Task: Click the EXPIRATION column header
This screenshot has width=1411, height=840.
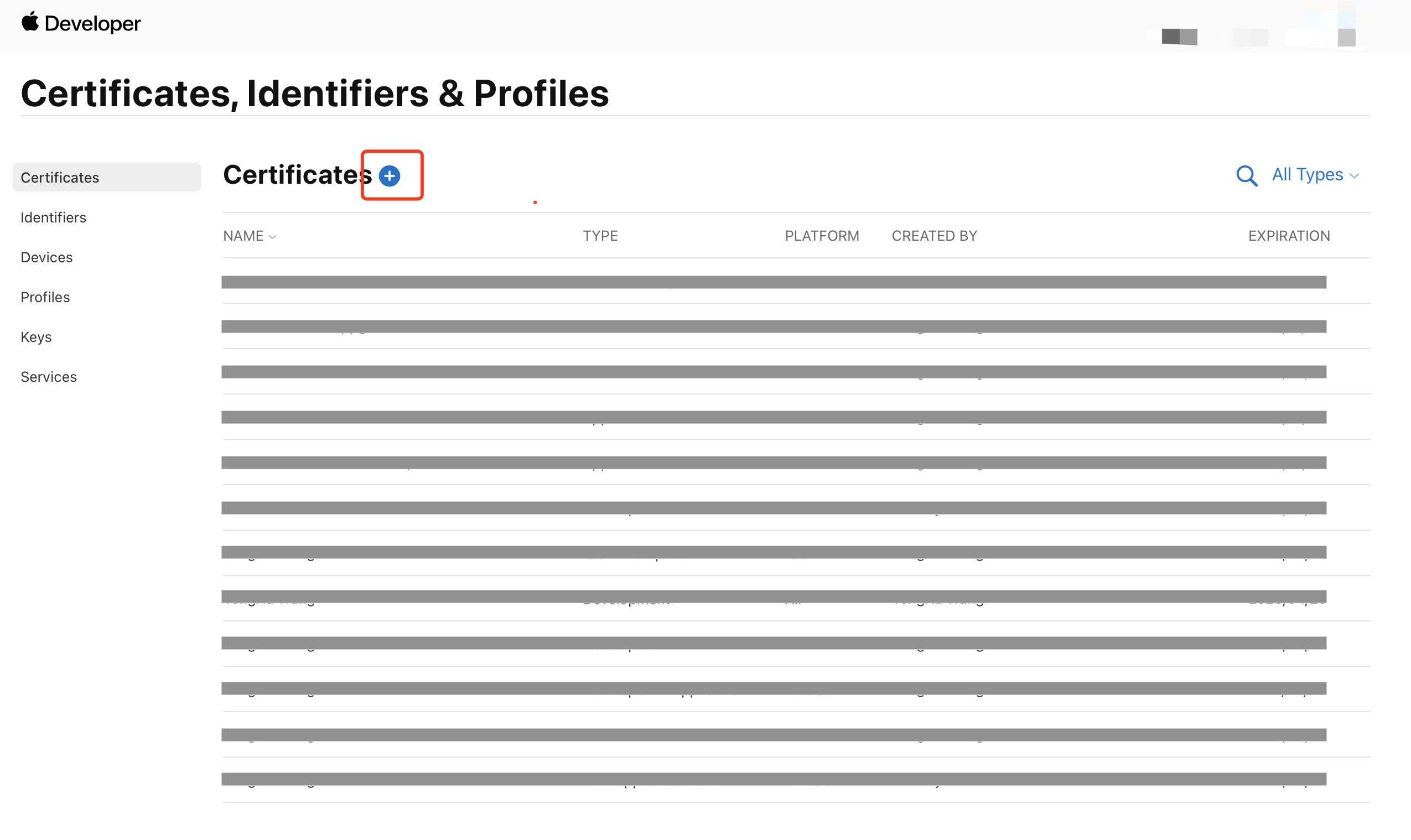Action: tap(1289, 236)
